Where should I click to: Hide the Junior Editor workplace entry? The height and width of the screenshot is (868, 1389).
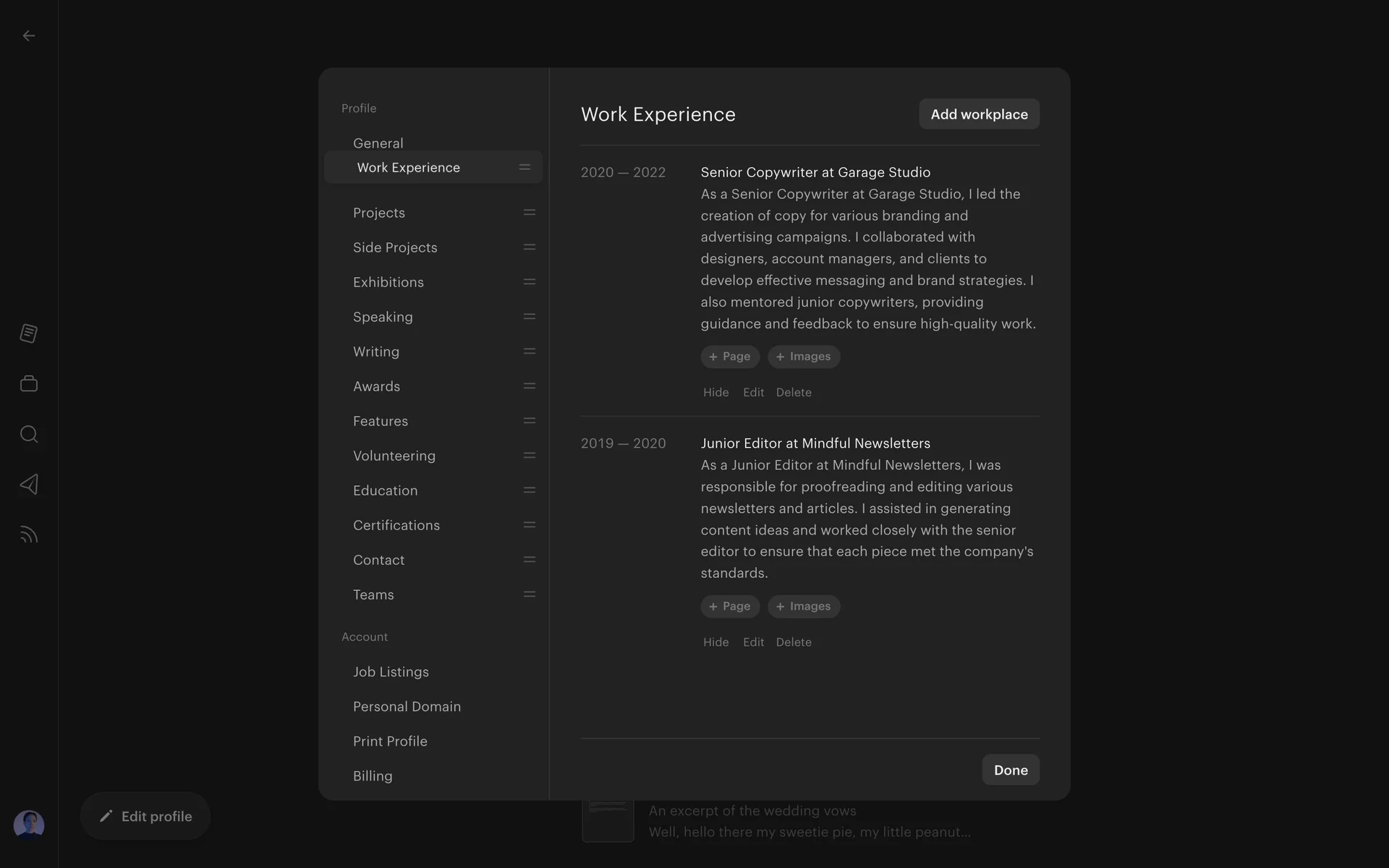(715, 642)
